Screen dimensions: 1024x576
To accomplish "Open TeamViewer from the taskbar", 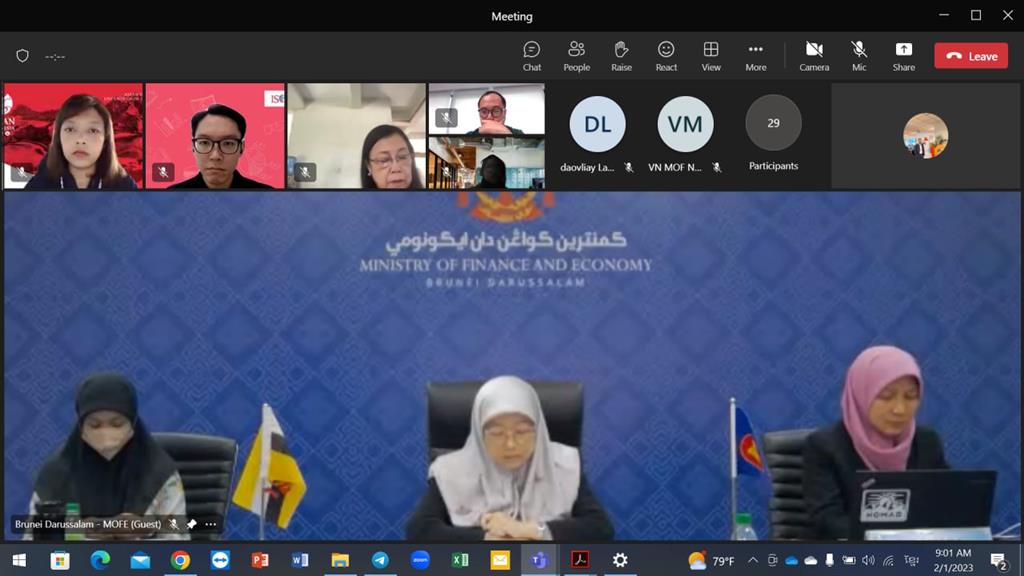I will (x=220, y=560).
